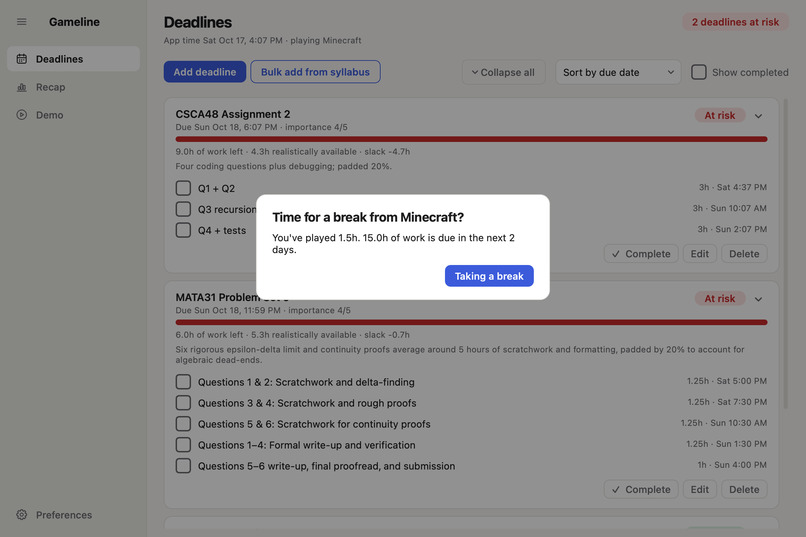Click '9.0h of work left' summary line
This screenshot has width=806, height=537.
coord(293,152)
